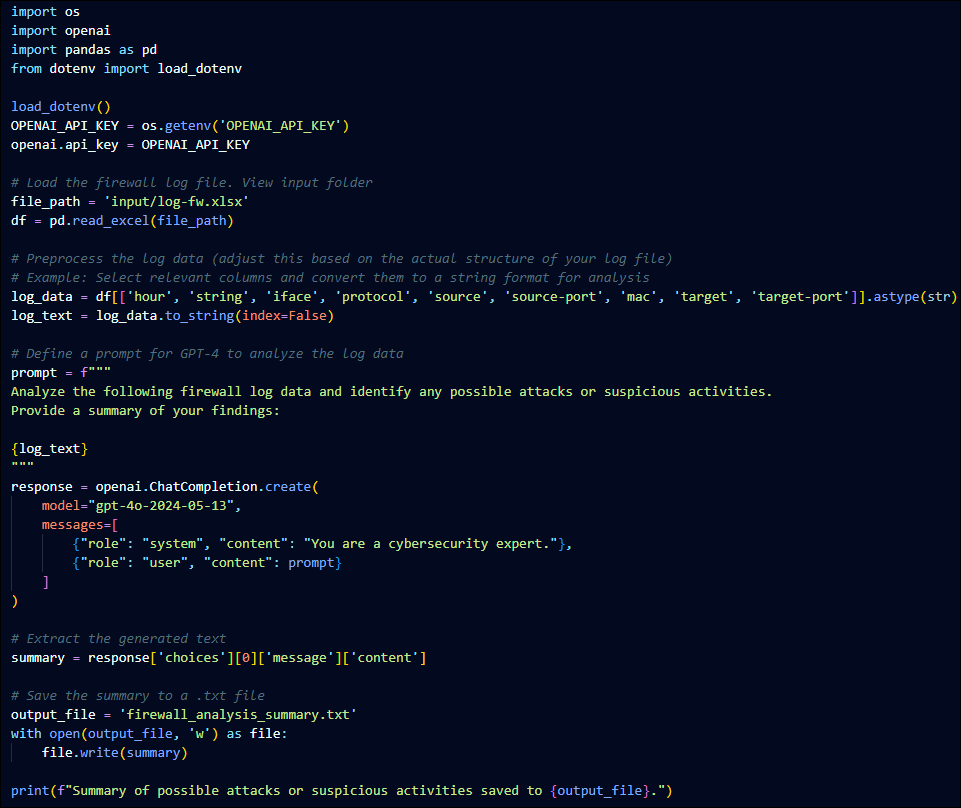
Task: Click the '{log_text}' placeholder
Action: 50,449
